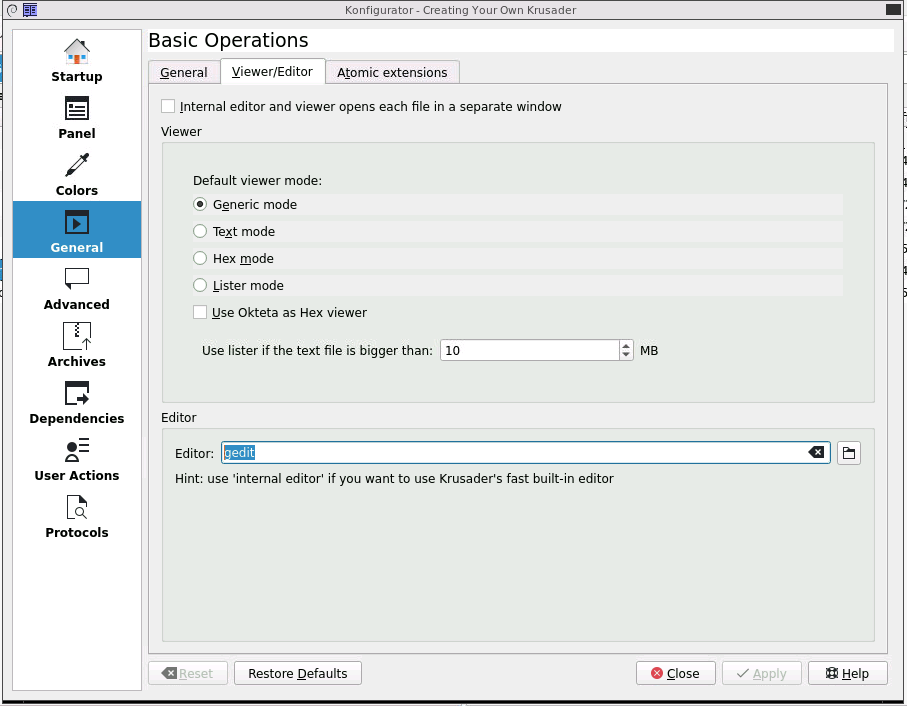
Task: Open the User Actions settings page
Action: [76, 459]
